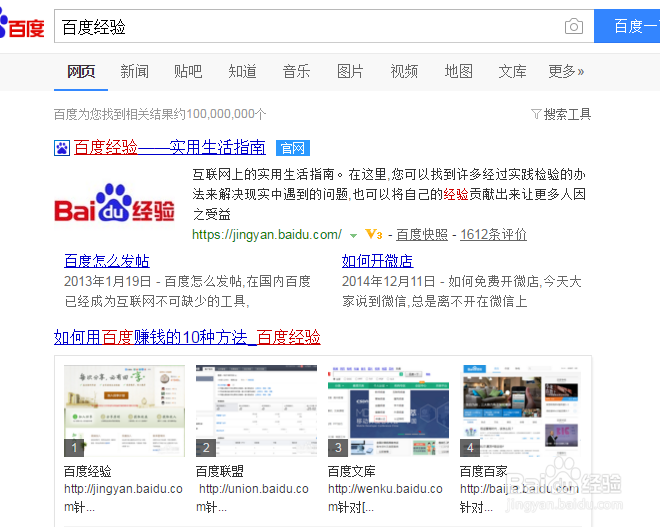Open 搜索工具 search tools
Viewport: 660px width, 527px height.
click(x=567, y=114)
